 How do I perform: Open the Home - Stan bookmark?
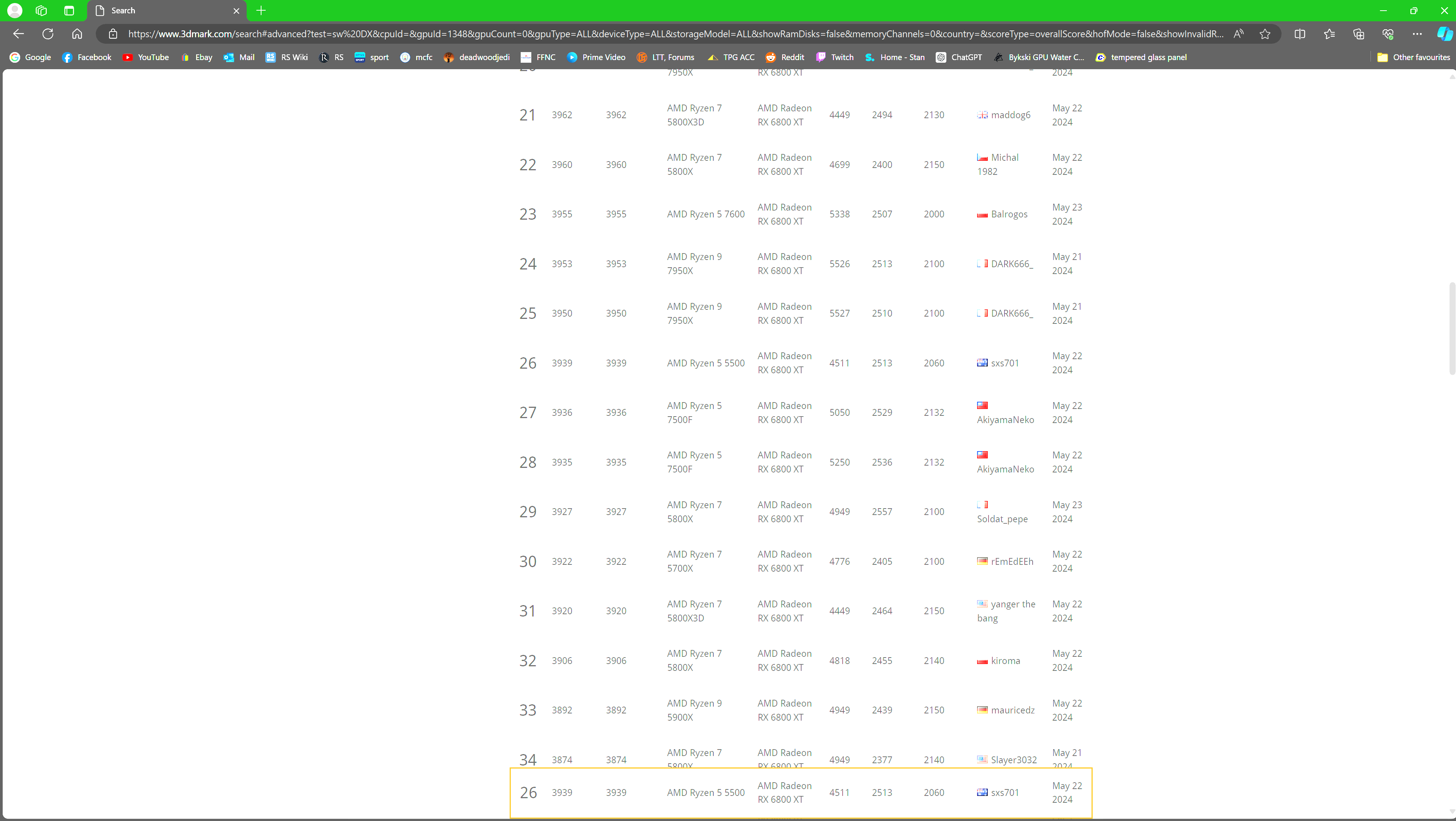click(895, 57)
